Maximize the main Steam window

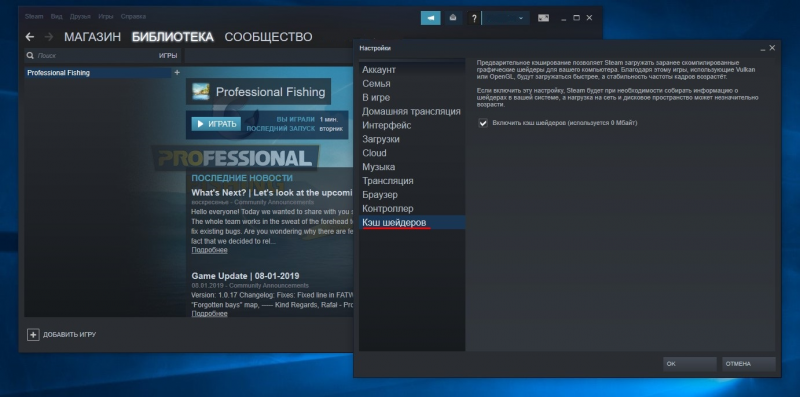pyautogui.click(x=577, y=18)
